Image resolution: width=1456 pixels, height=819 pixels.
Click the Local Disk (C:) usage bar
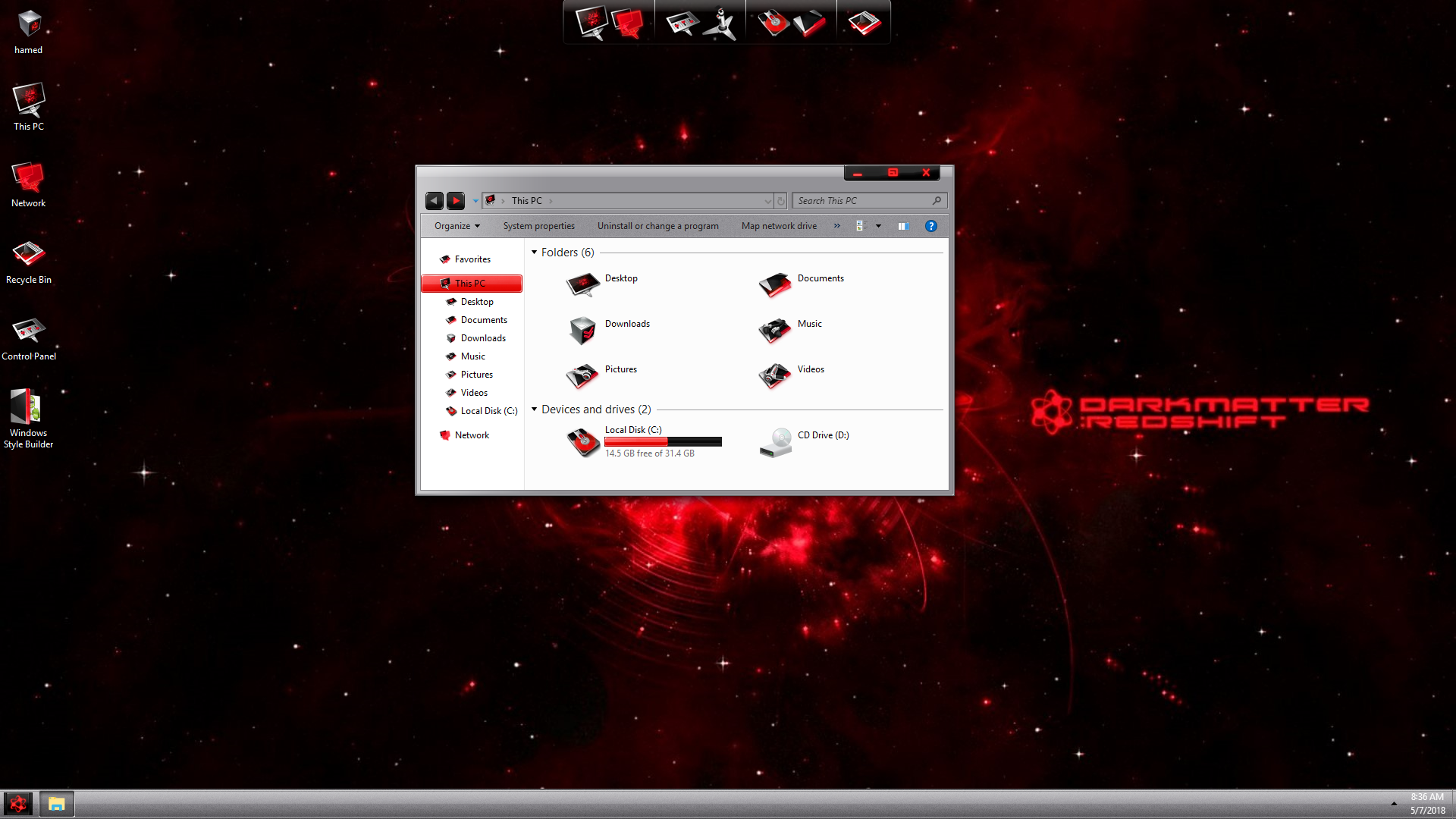coord(663,441)
